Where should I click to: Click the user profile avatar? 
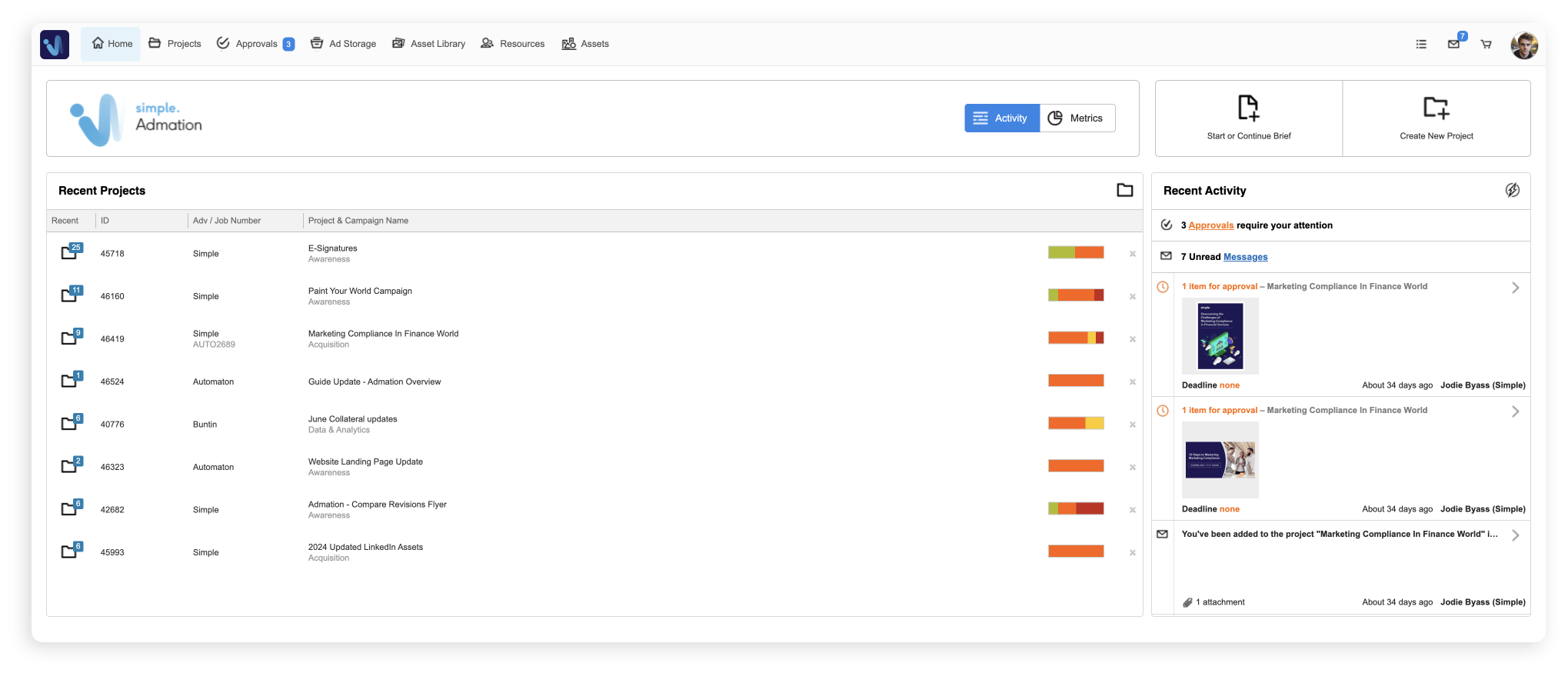(x=1523, y=45)
